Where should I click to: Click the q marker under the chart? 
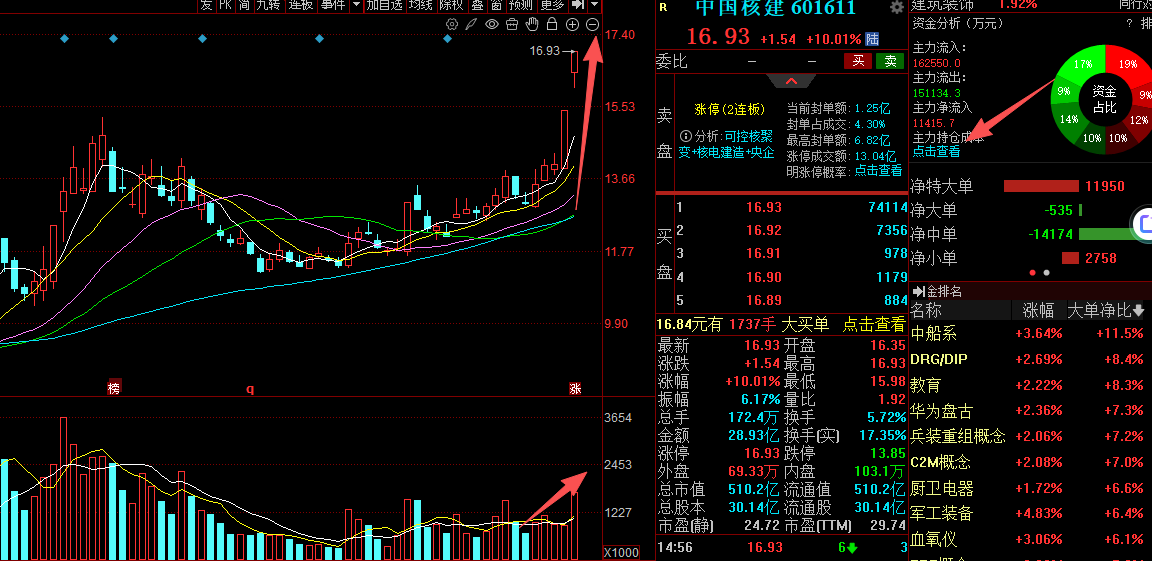(x=250, y=389)
